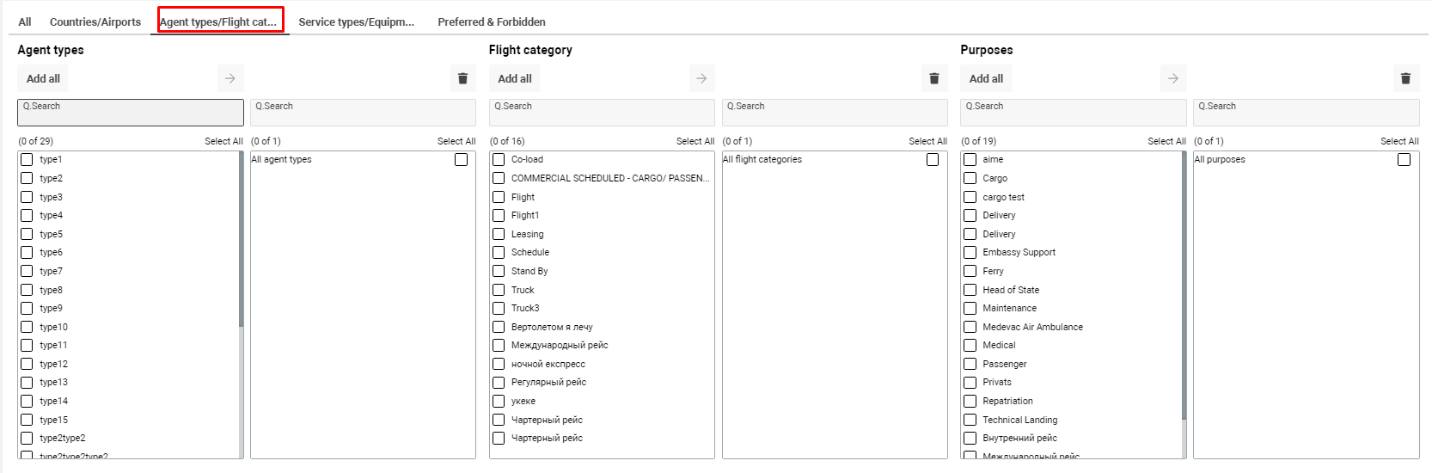Viewport: 1432px width, 473px height.
Task: Focus the left Flight category search field
Action: point(602,111)
